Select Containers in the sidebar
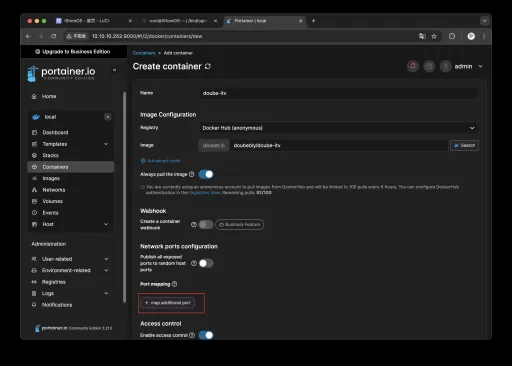Image resolution: width=512 pixels, height=366 pixels. 71,167
